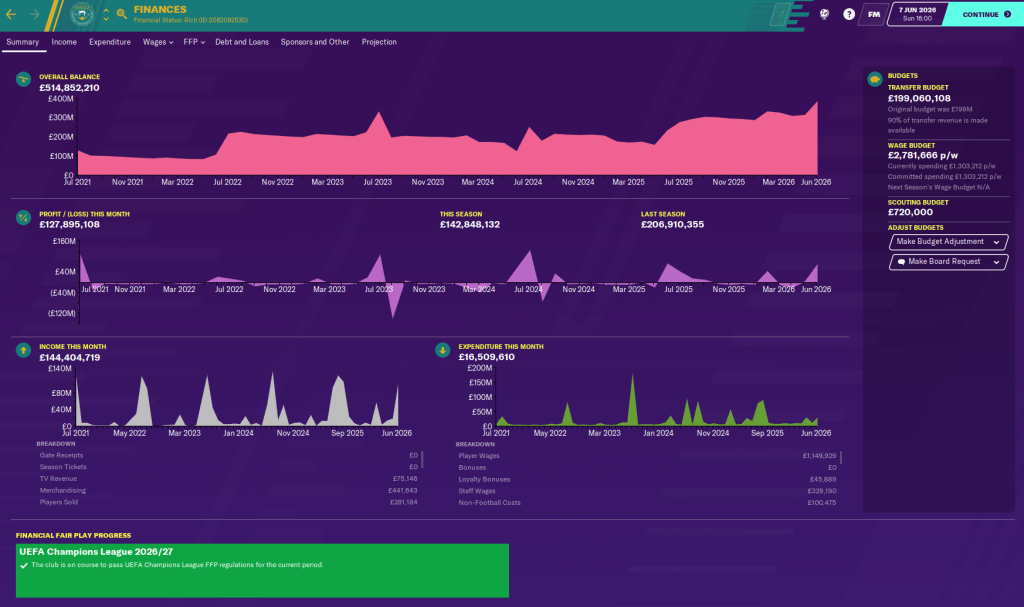Click the back navigation arrow
1024x607 pixels.
point(12,14)
